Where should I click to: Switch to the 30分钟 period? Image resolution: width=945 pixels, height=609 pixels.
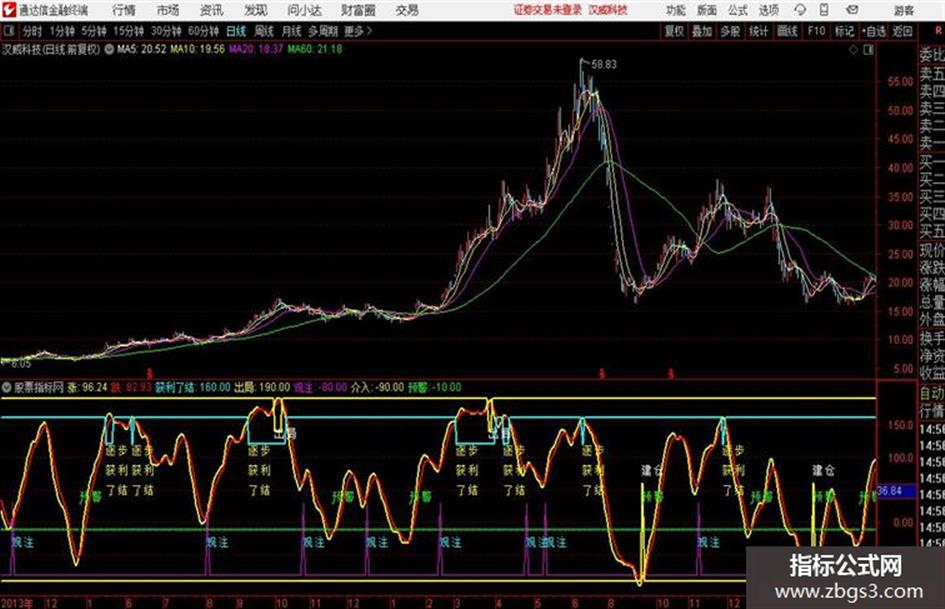coord(166,31)
